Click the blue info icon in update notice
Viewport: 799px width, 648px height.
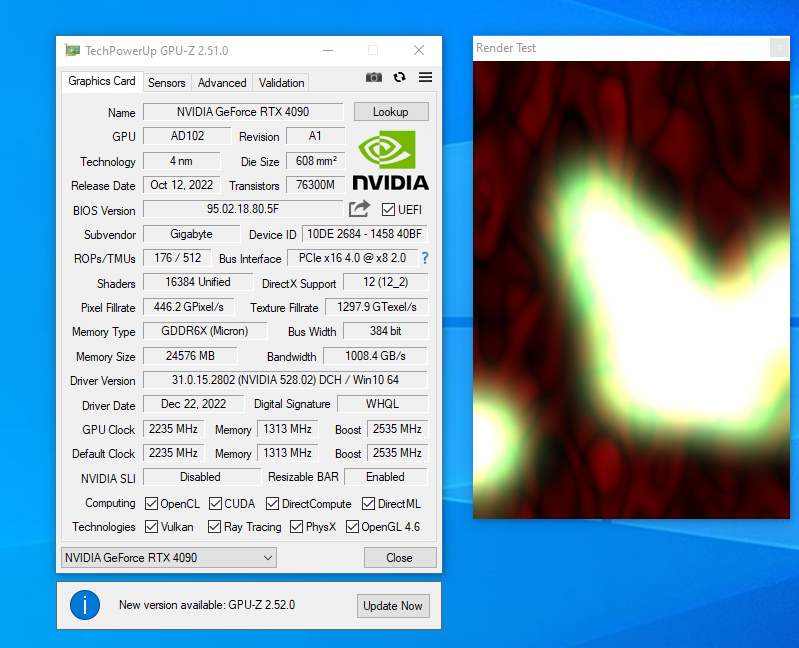(85, 605)
